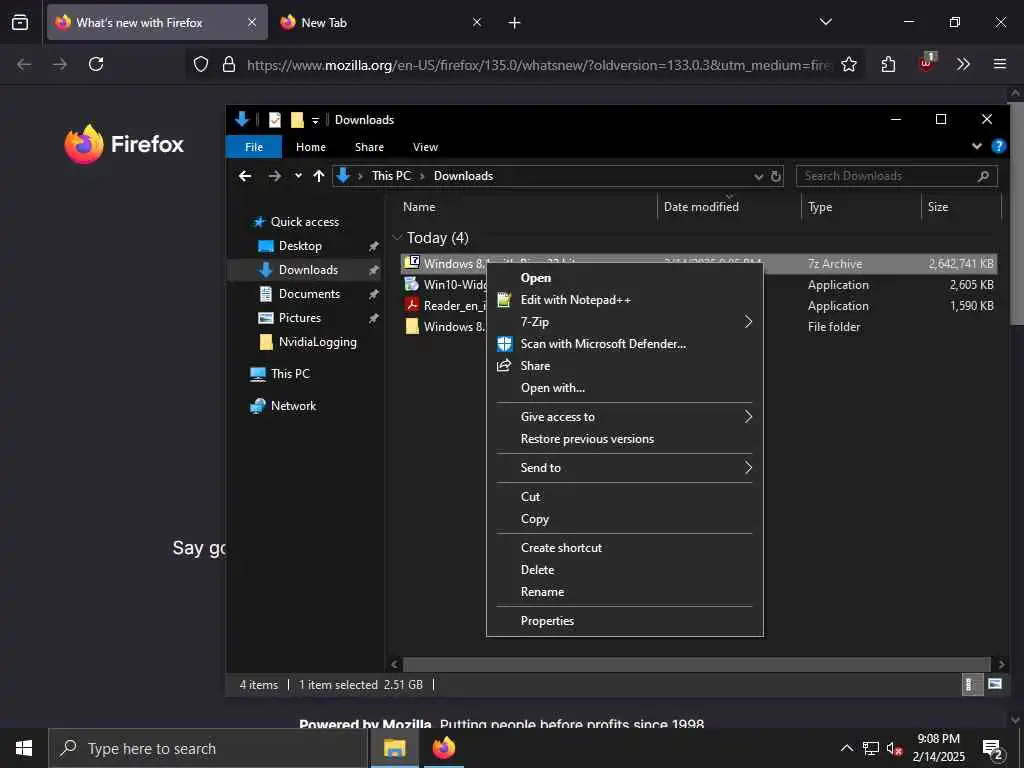Open recent locations dropdown arrow
1024x768 pixels.
pos(298,176)
